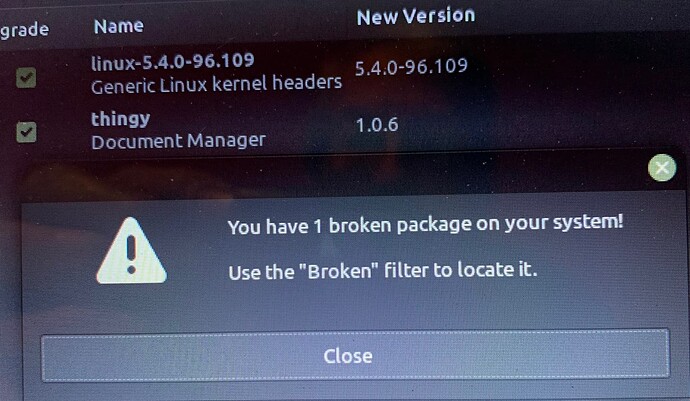Click the Document Manager description text
The image size is (690, 401).
click(178, 141)
